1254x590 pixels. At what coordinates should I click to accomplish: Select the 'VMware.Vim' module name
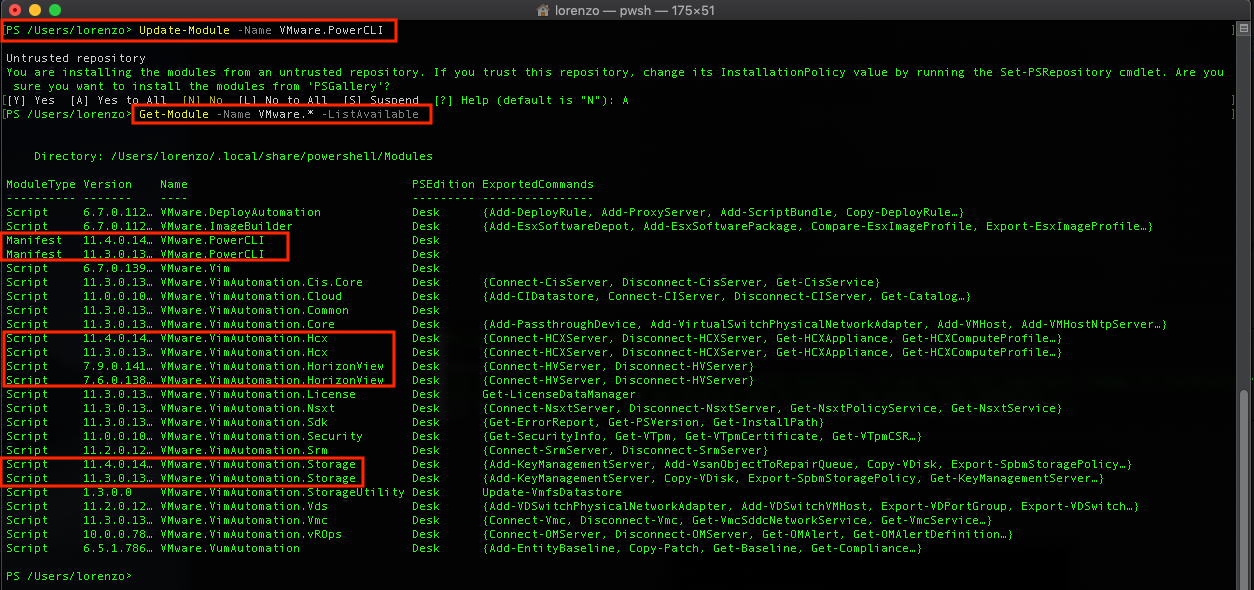(x=195, y=268)
